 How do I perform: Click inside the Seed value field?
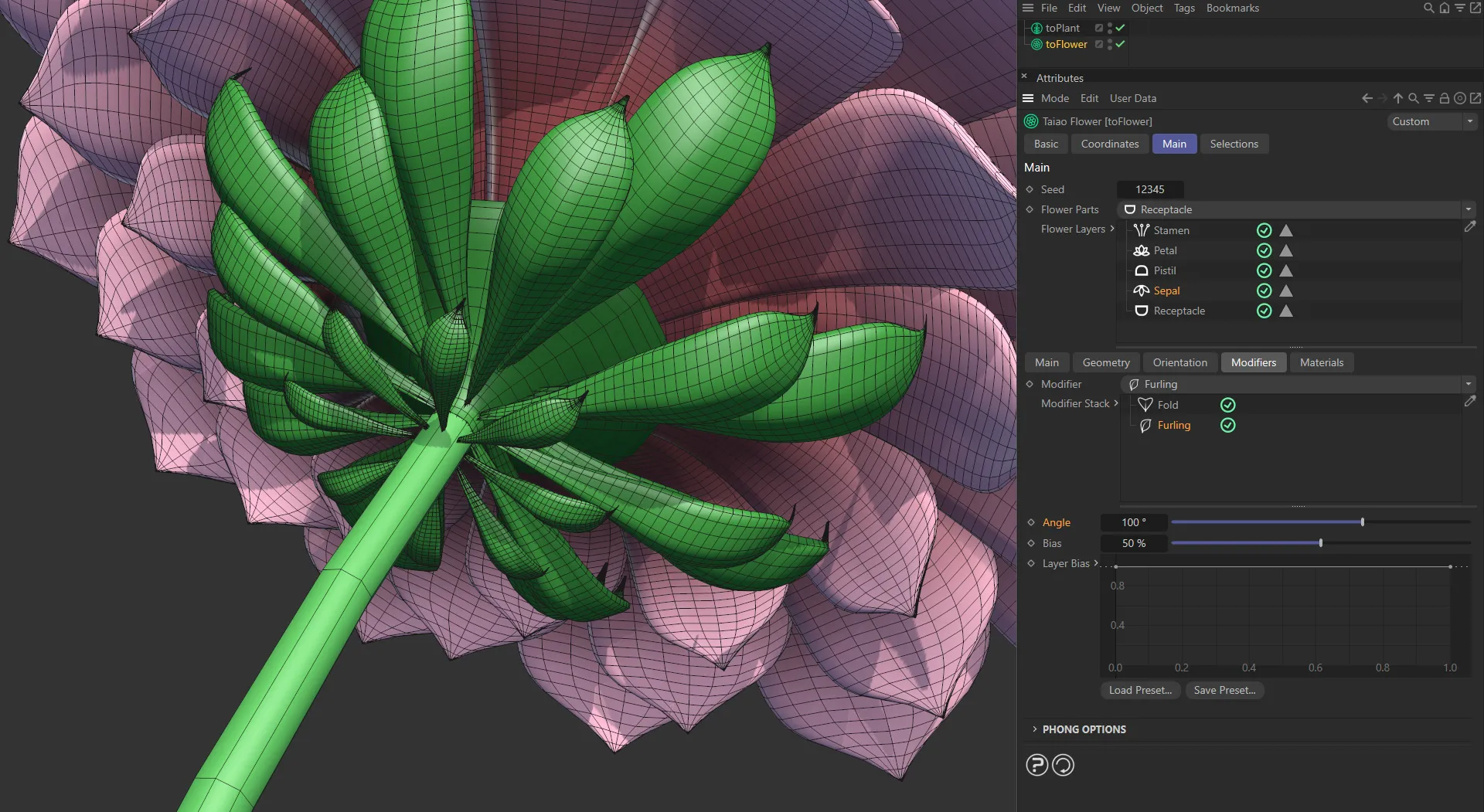[1150, 189]
